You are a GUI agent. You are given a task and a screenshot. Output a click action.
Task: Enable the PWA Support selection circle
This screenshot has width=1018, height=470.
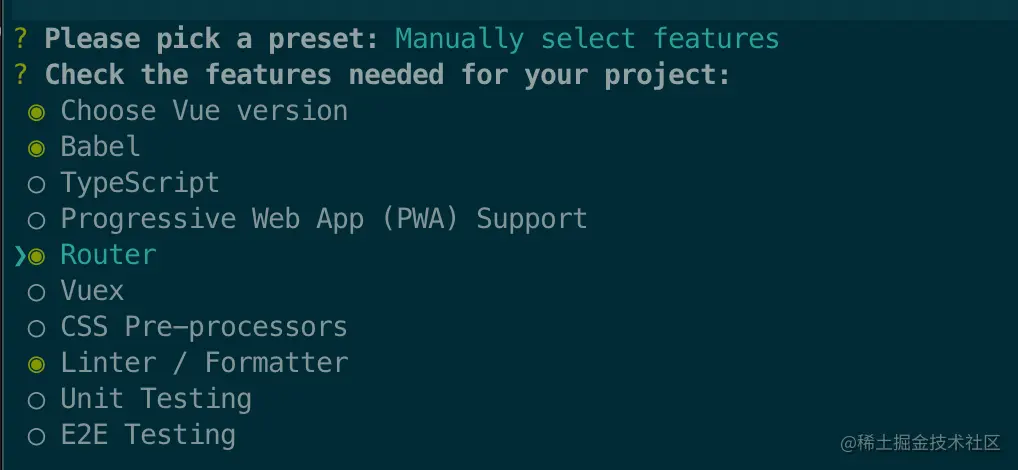pyautogui.click(x=36, y=221)
